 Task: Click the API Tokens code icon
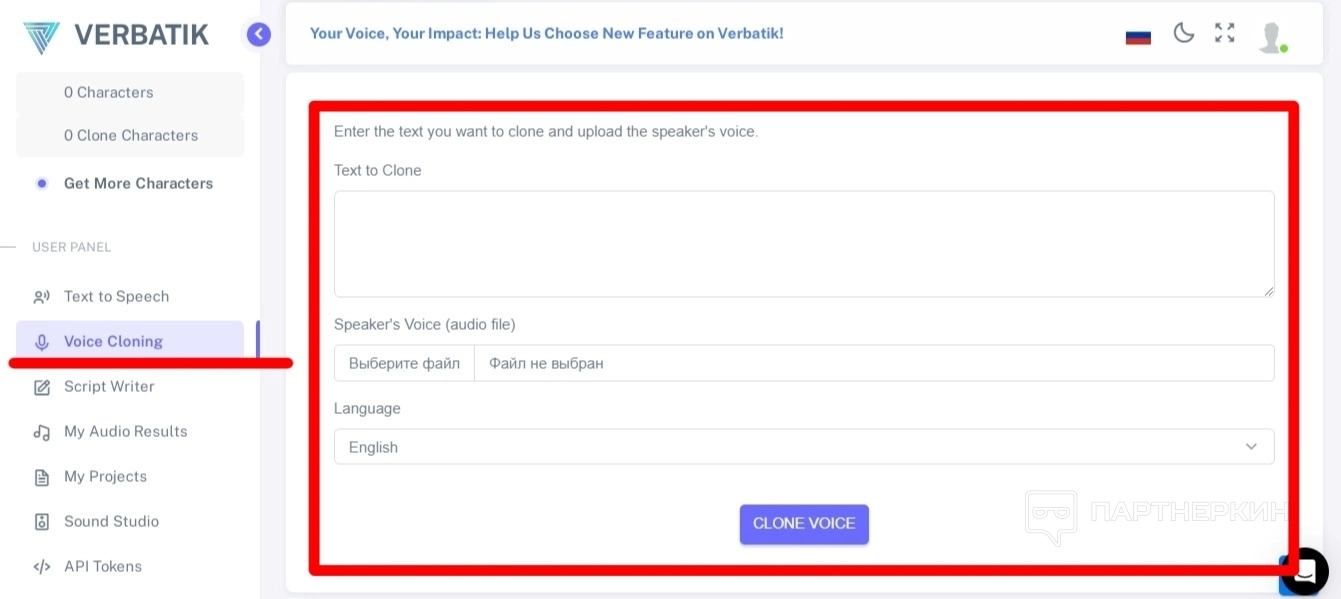pyautogui.click(x=42, y=567)
